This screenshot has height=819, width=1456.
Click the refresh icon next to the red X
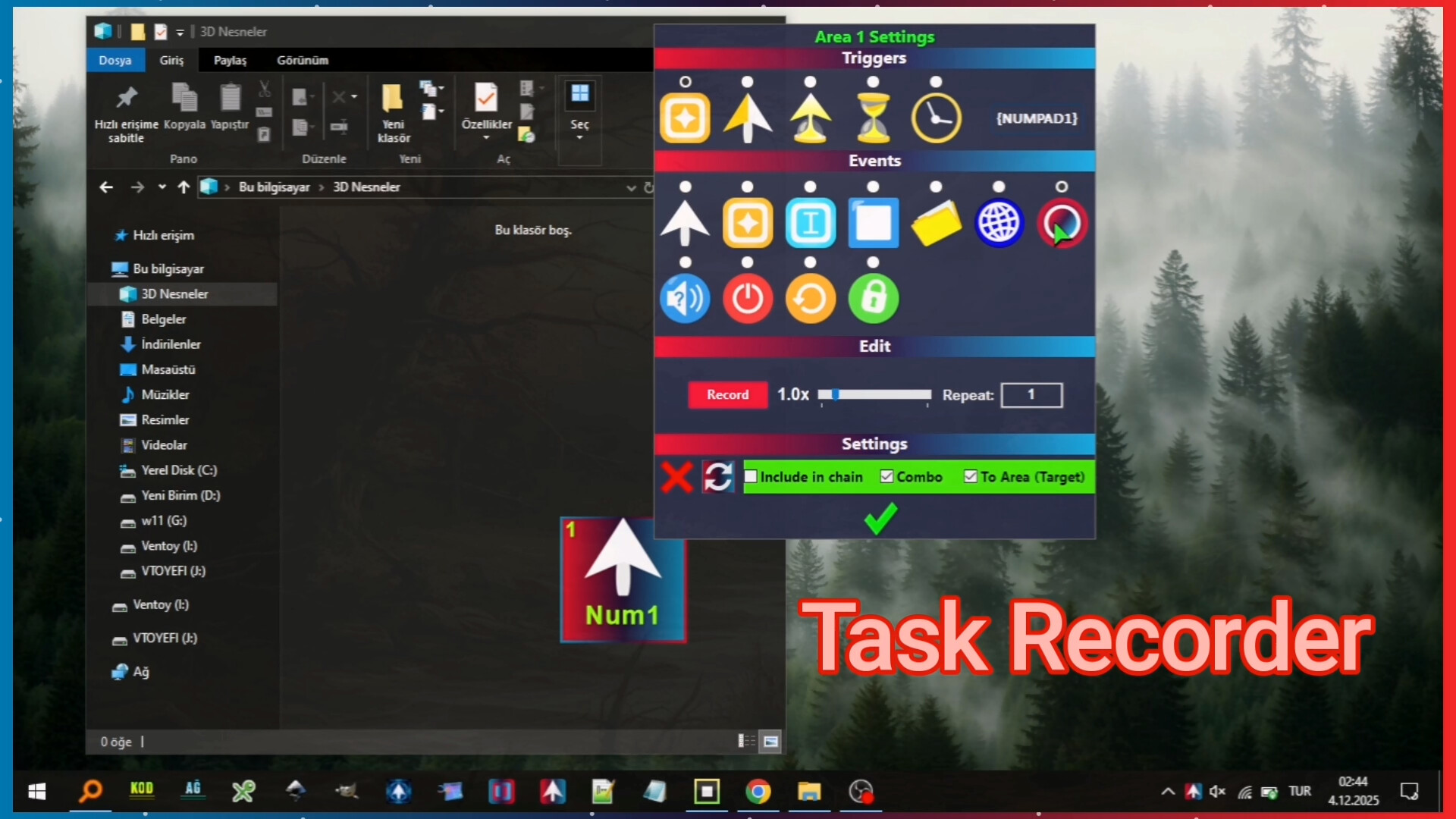click(717, 477)
